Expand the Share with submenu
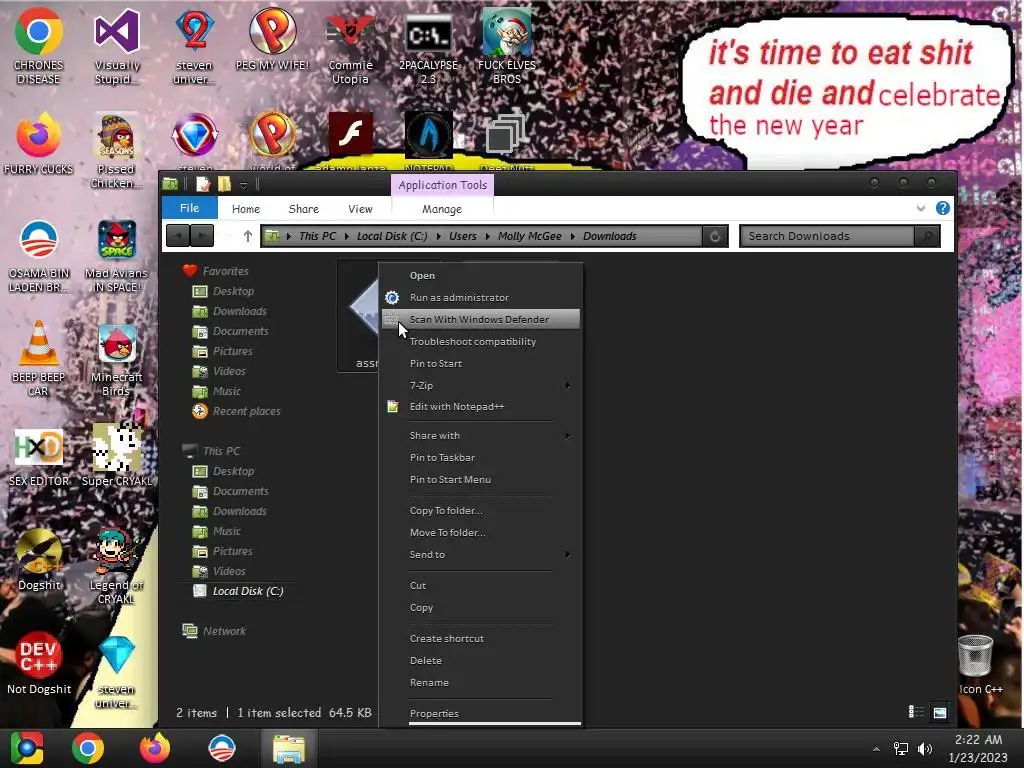The height and width of the screenshot is (768, 1024). pos(568,436)
